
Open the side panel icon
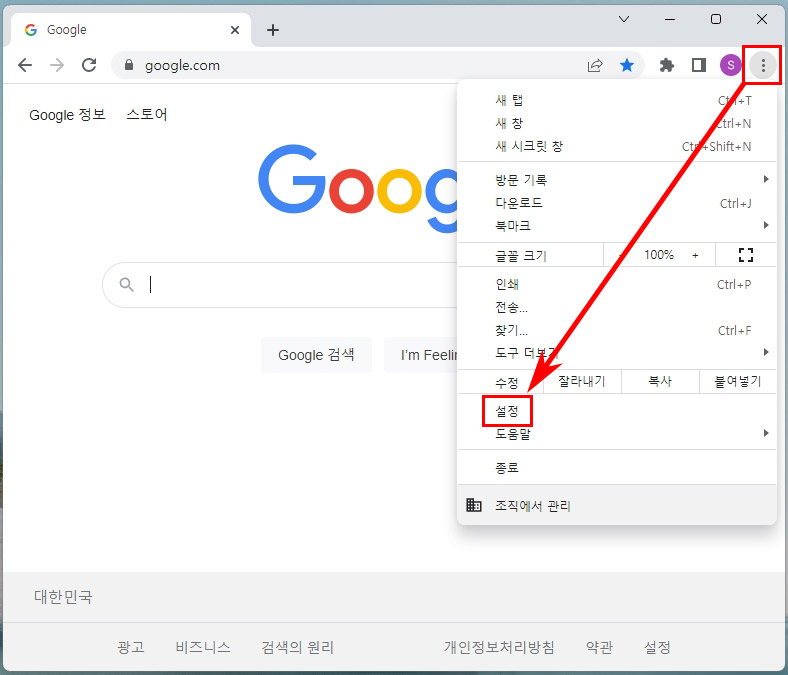699,65
